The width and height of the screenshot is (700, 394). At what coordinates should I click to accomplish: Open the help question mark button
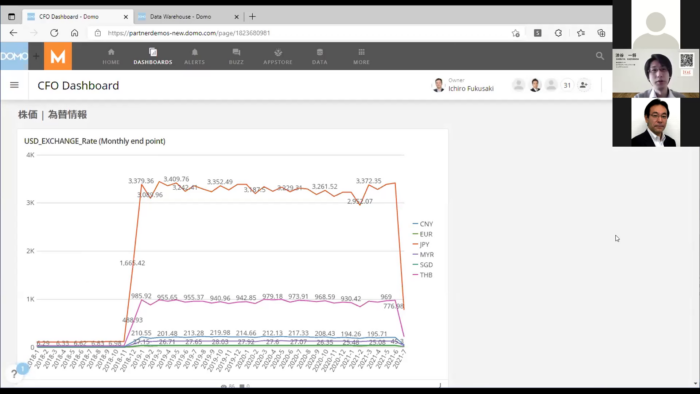click(14, 374)
